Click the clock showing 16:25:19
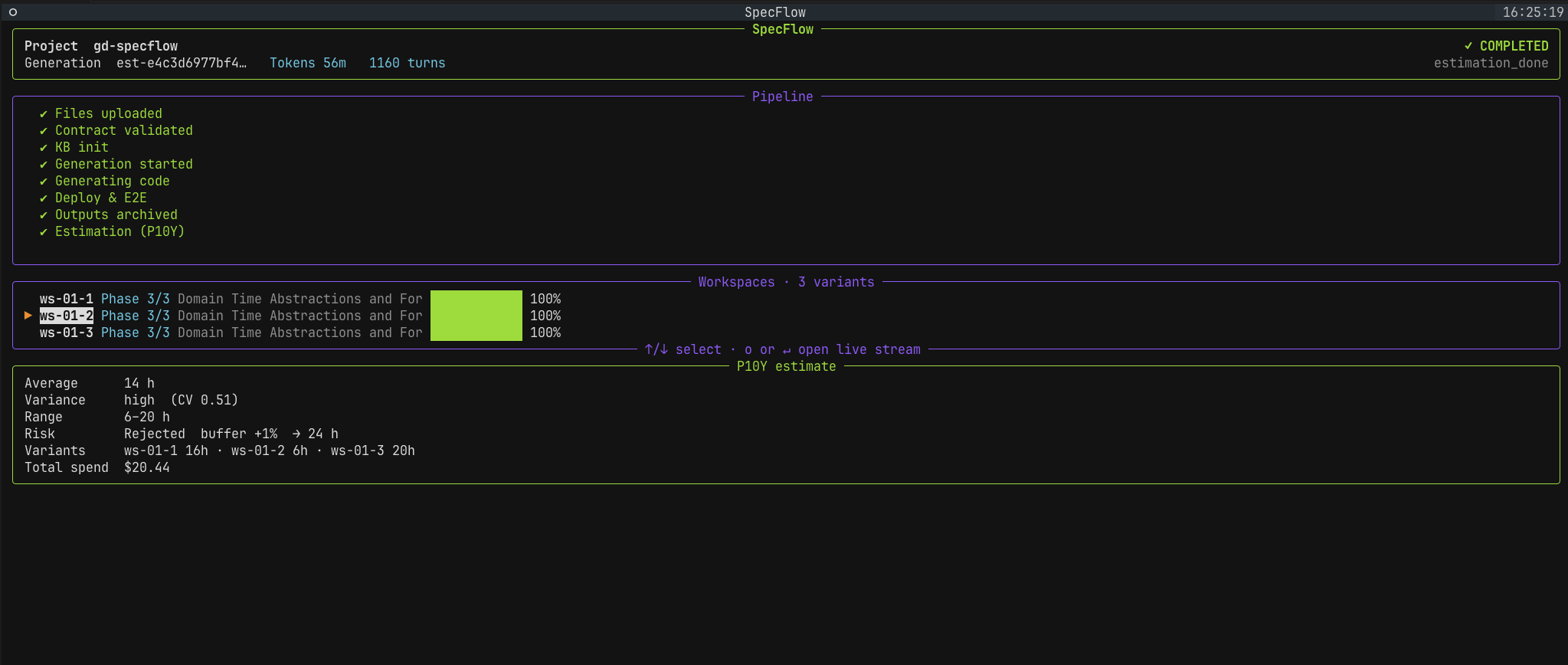 pos(1534,12)
